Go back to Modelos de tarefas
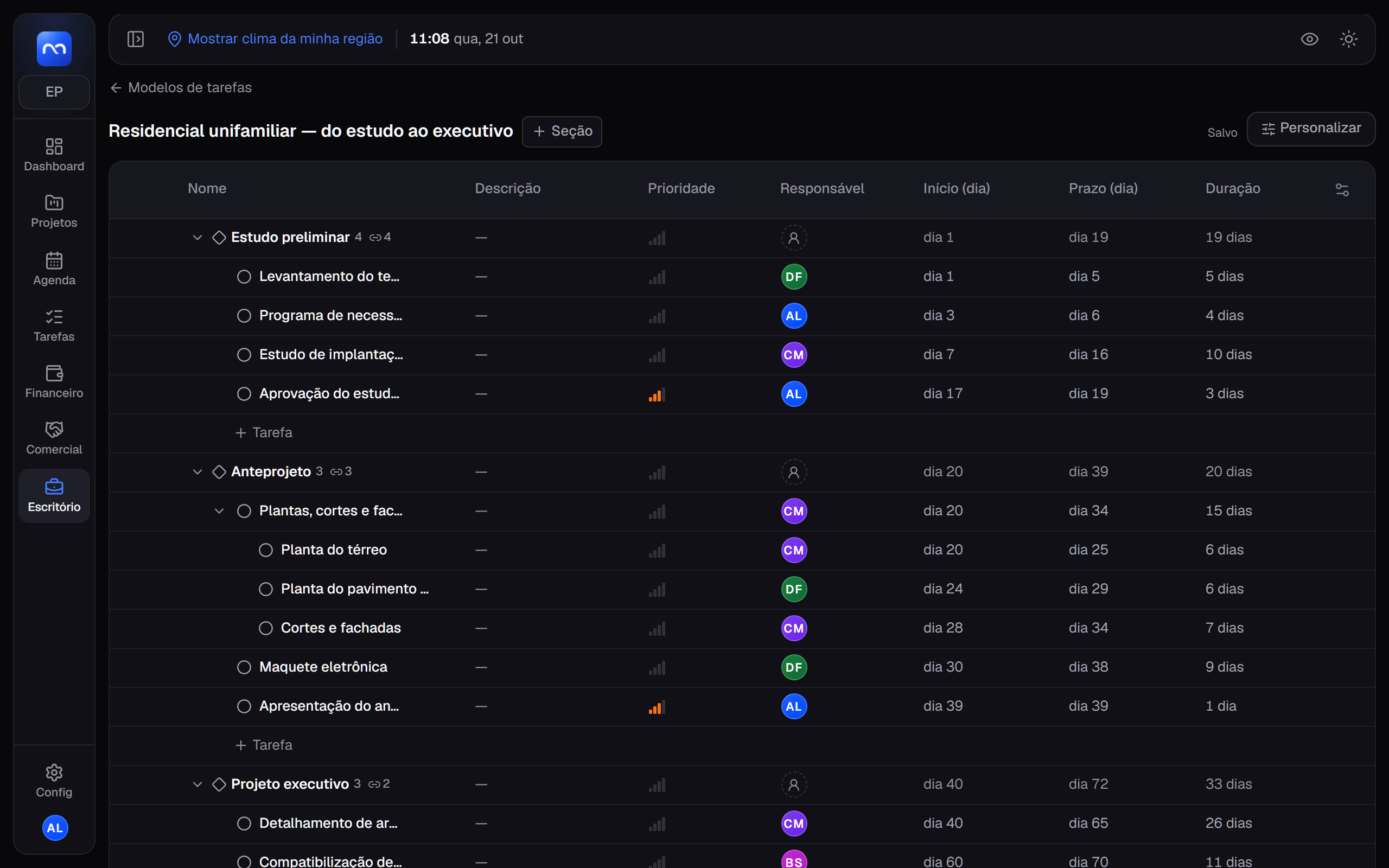 [x=181, y=87]
